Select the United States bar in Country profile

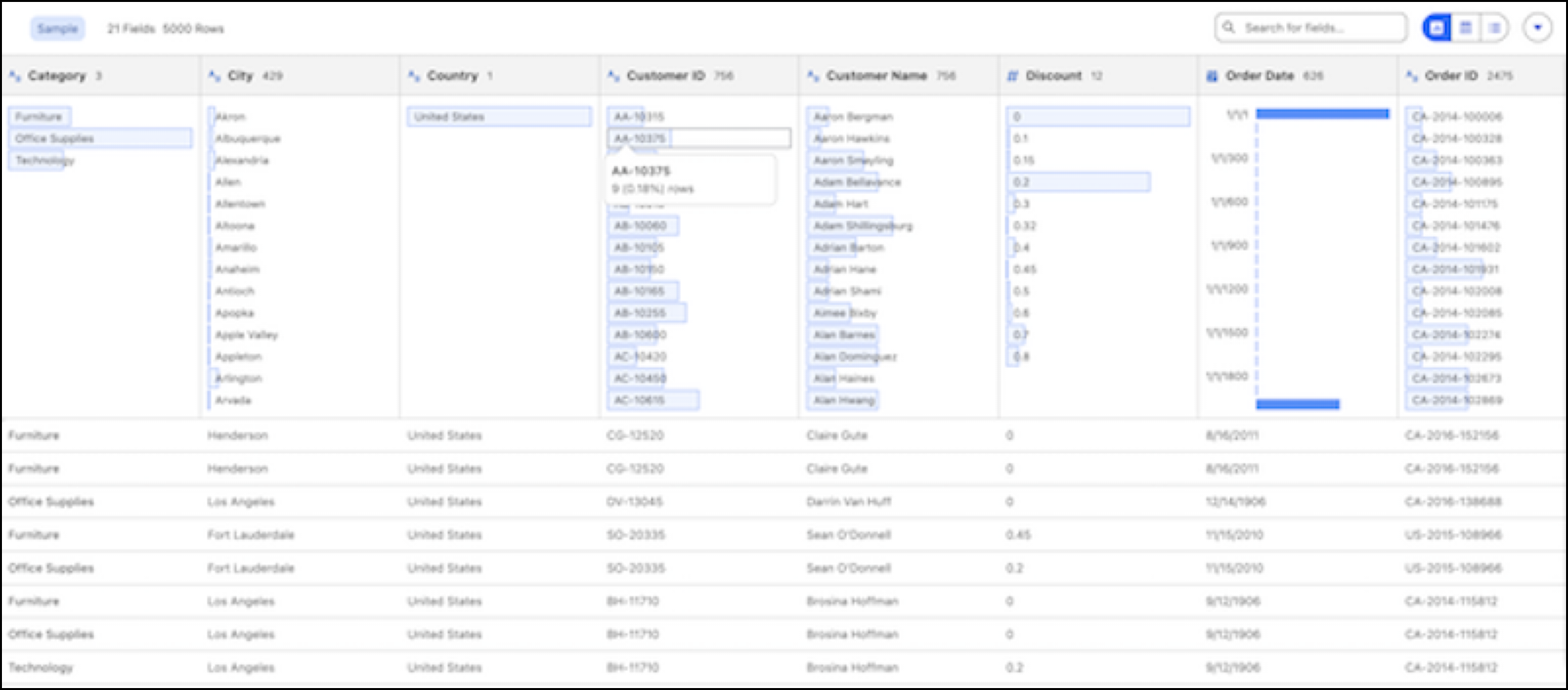[499, 117]
